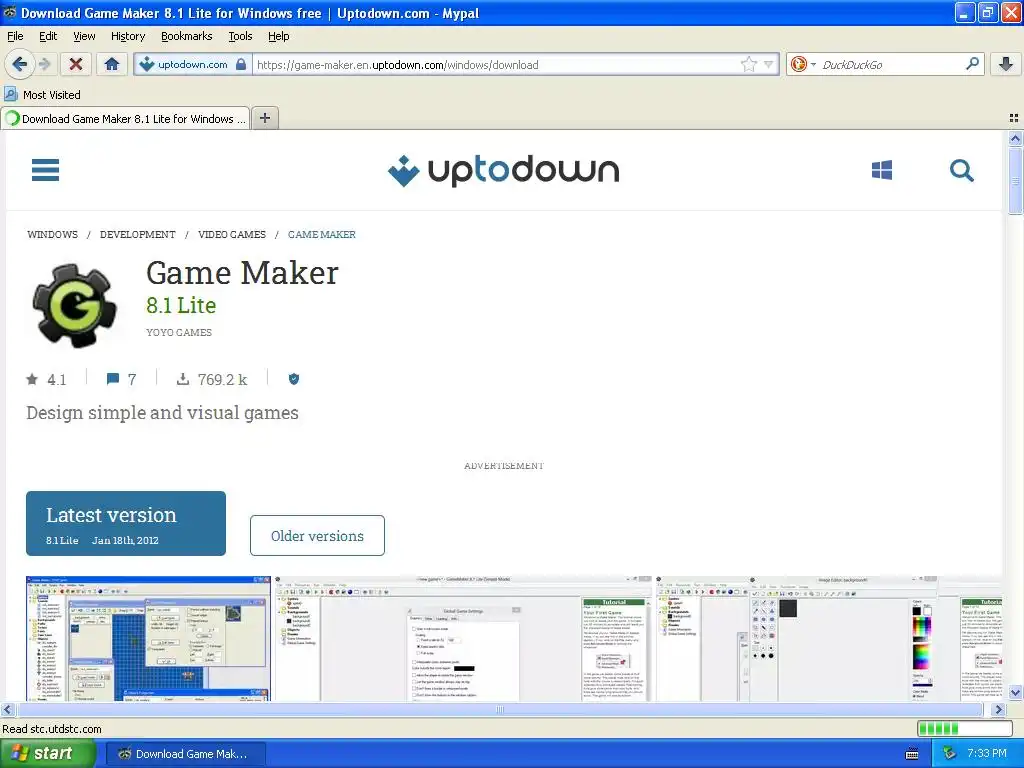Click the vertical scrollbar up arrow

(x=1015, y=138)
